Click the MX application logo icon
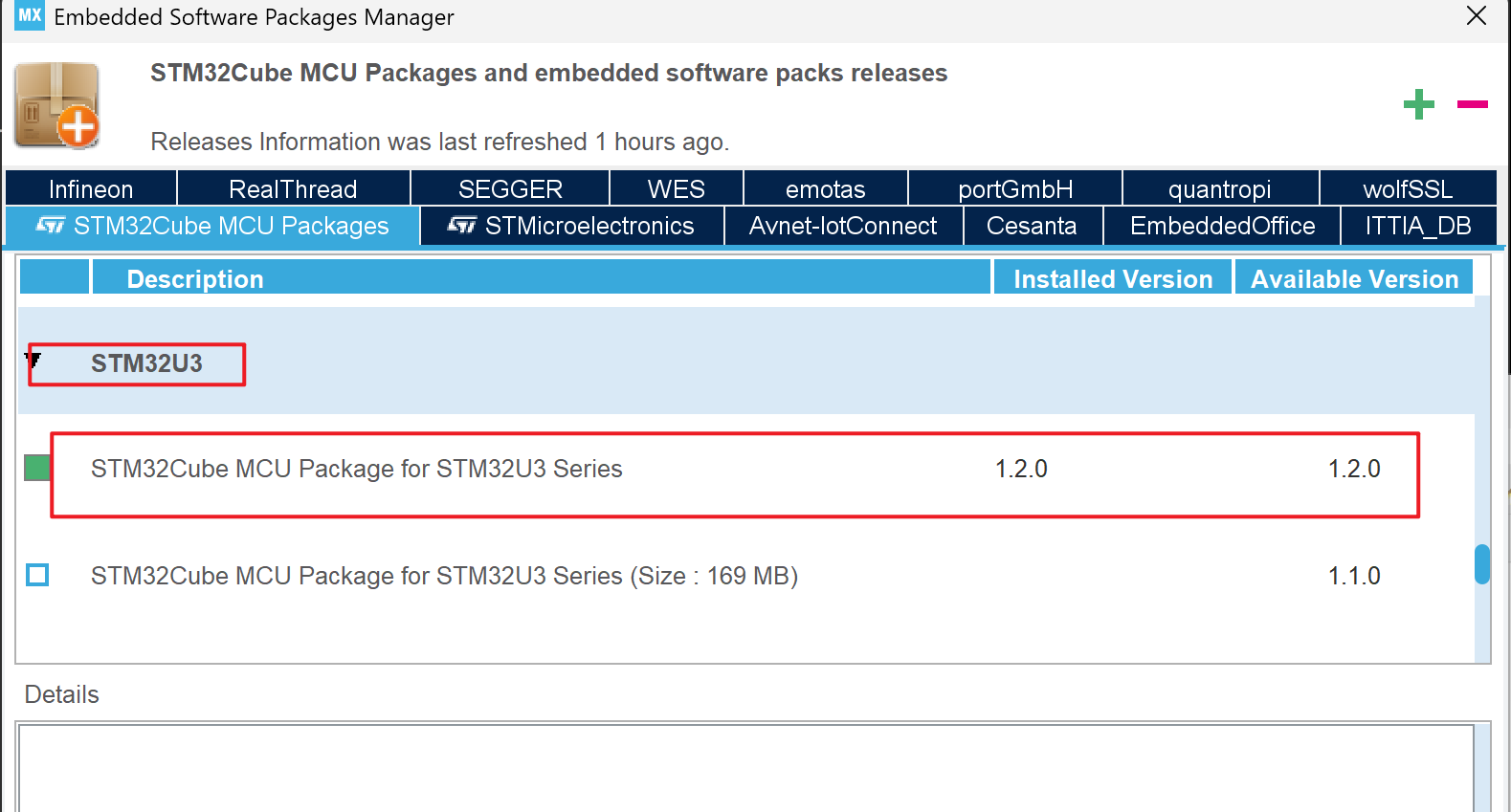The width and height of the screenshot is (1511, 812). pos(30,16)
